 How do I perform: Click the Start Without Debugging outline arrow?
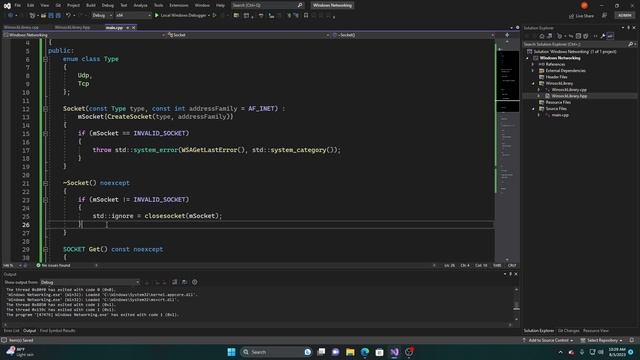(214, 16)
